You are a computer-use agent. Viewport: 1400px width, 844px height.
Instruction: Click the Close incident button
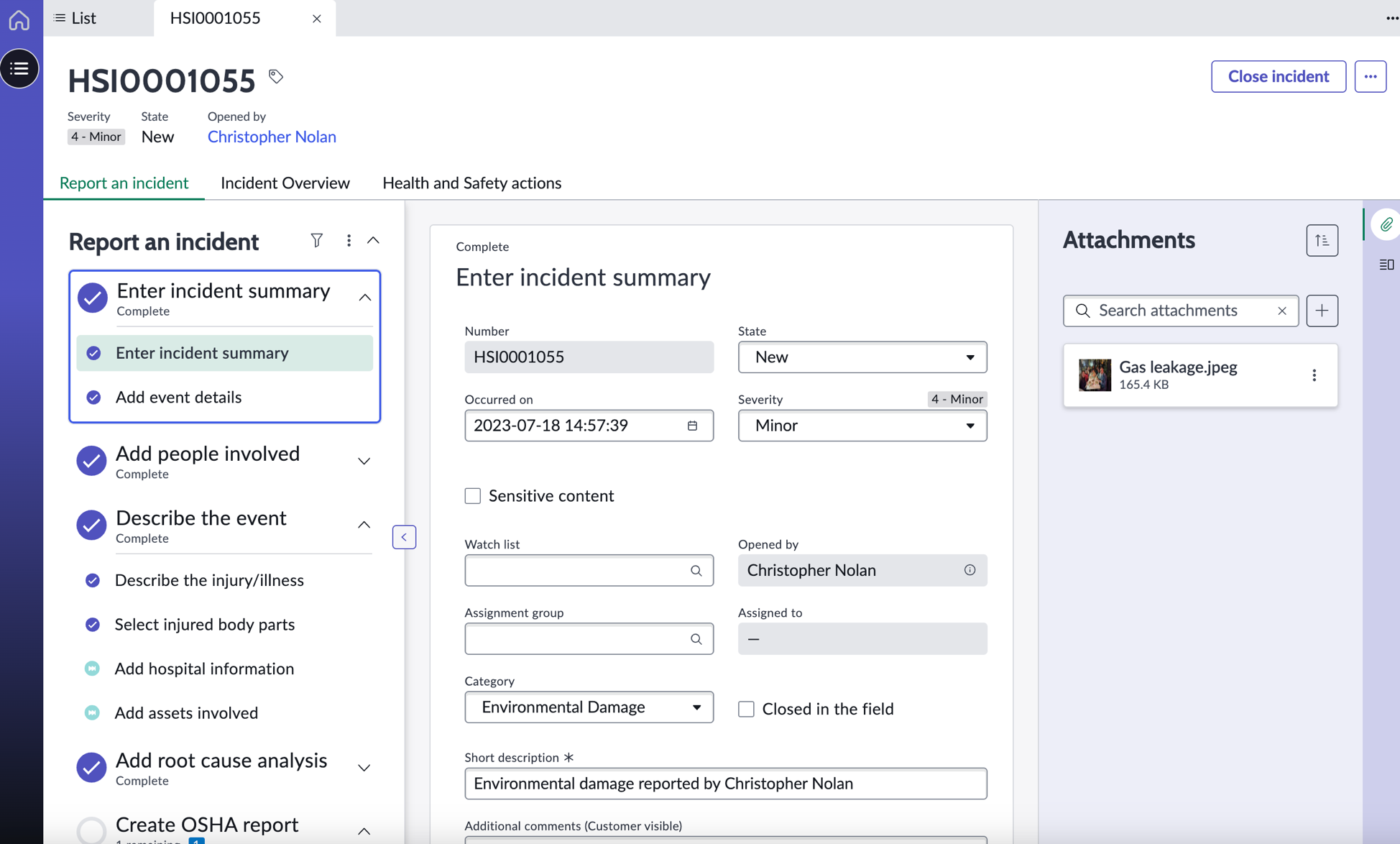click(x=1278, y=76)
